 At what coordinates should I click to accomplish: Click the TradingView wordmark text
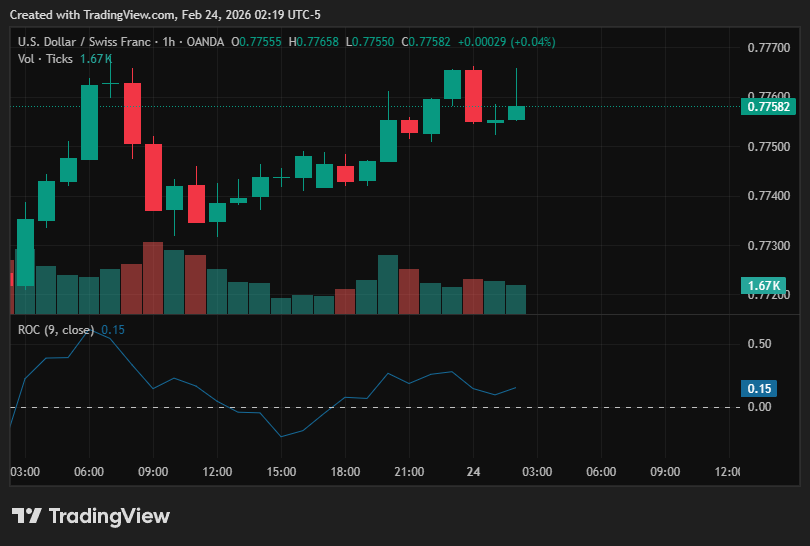tap(109, 516)
